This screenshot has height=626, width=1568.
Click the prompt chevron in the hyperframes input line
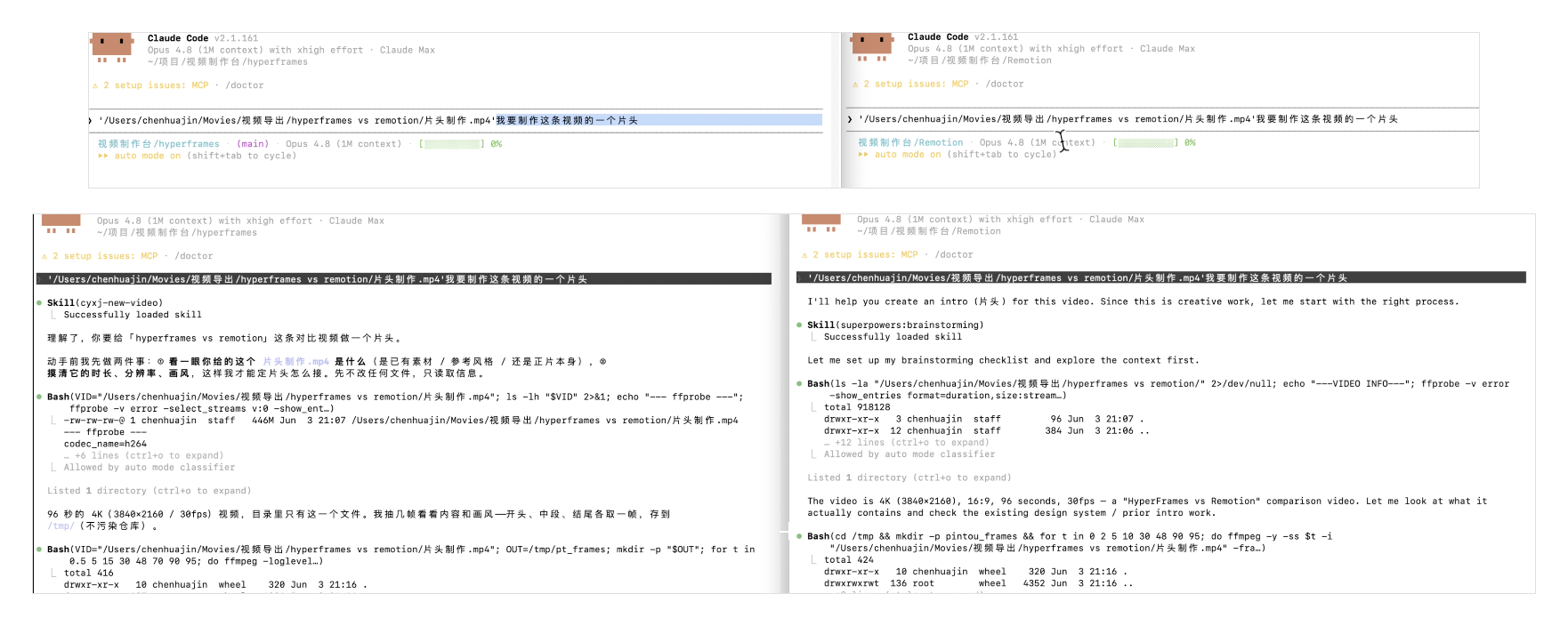pyautogui.click(x=91, y=121)
